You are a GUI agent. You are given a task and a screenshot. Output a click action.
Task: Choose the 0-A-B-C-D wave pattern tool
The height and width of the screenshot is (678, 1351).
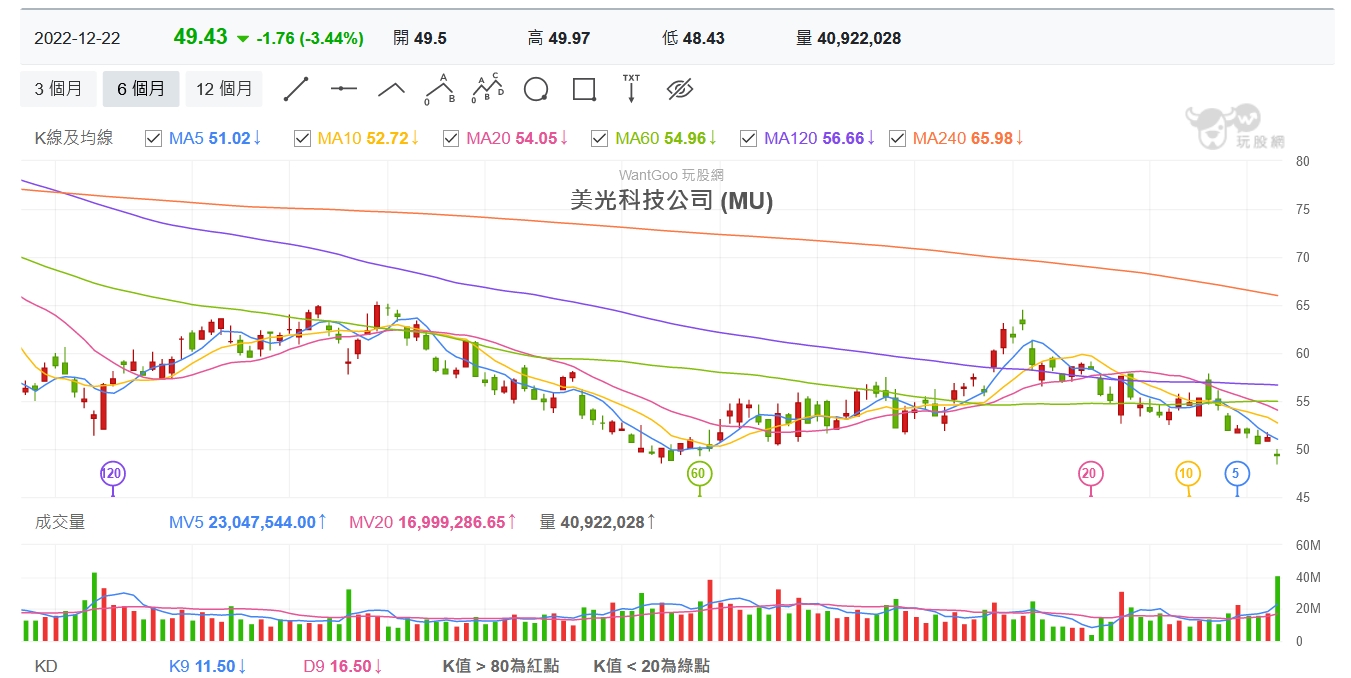pos(487,89)
